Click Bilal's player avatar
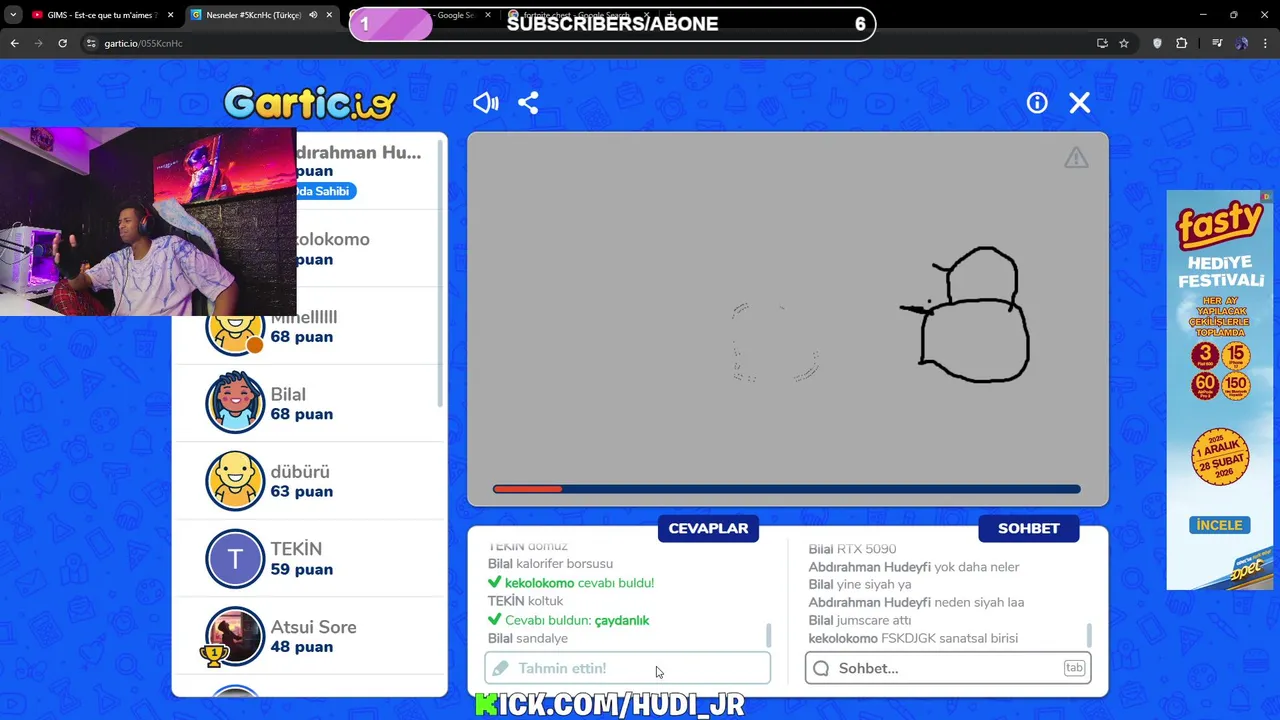1280x720 pixels. (x=235, y=403)
